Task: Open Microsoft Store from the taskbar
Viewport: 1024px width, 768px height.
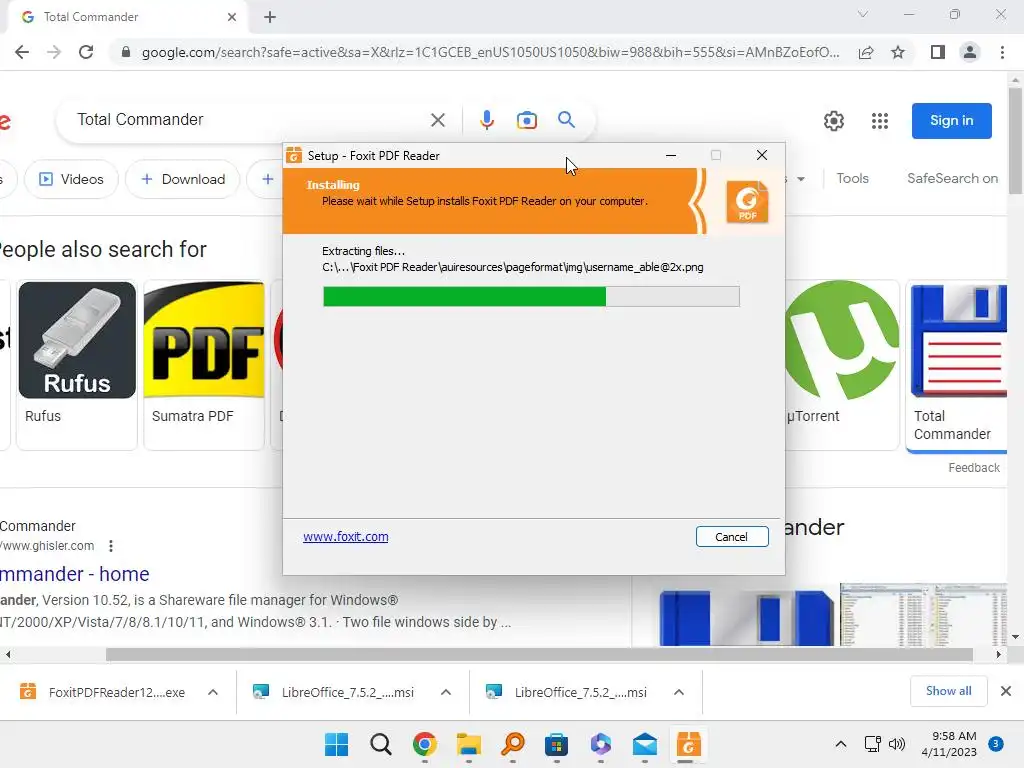Action: pyautogui.click(x=556, y=744)
